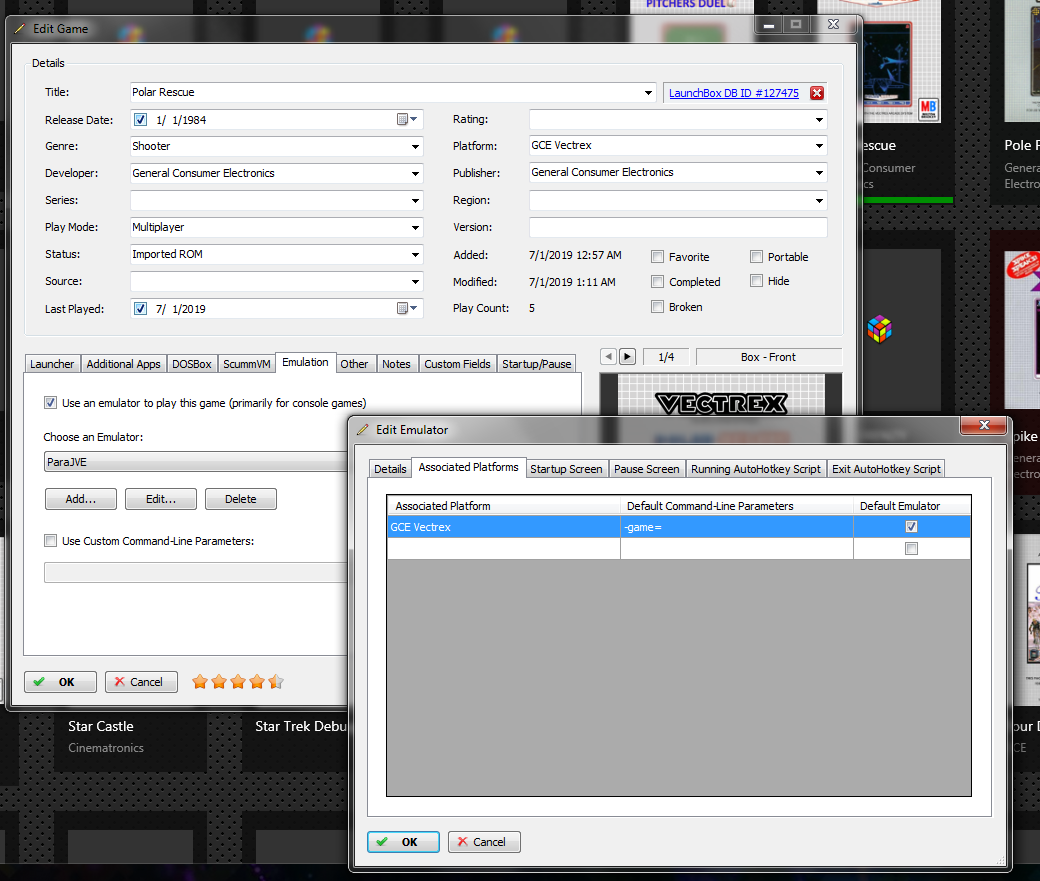Switch to the Pause Screen tab
The height and width of the screenshot is (881, 1040).
pos(647,469)
